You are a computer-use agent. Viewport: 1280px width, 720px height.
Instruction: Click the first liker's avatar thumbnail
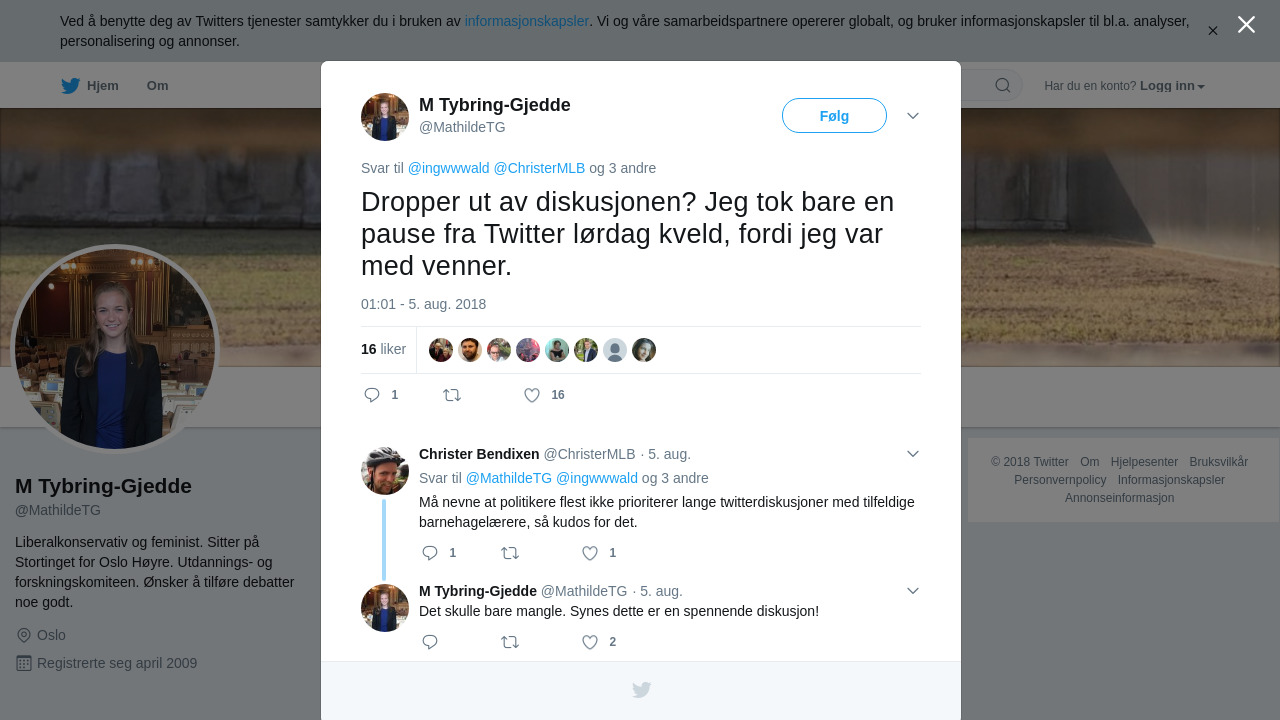pos(441,350)
